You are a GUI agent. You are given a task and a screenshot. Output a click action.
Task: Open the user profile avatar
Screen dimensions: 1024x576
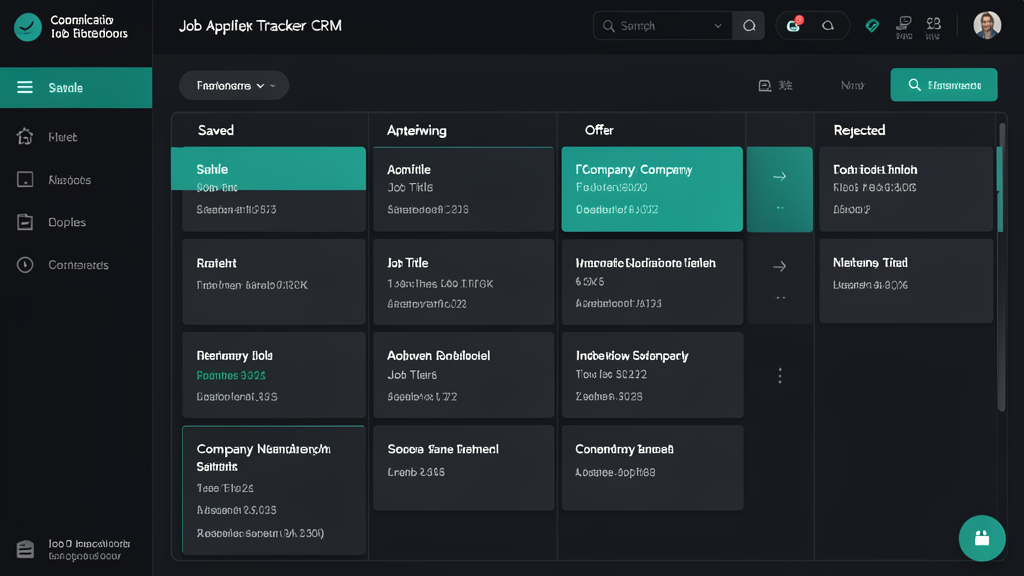[x=987, y=25]
